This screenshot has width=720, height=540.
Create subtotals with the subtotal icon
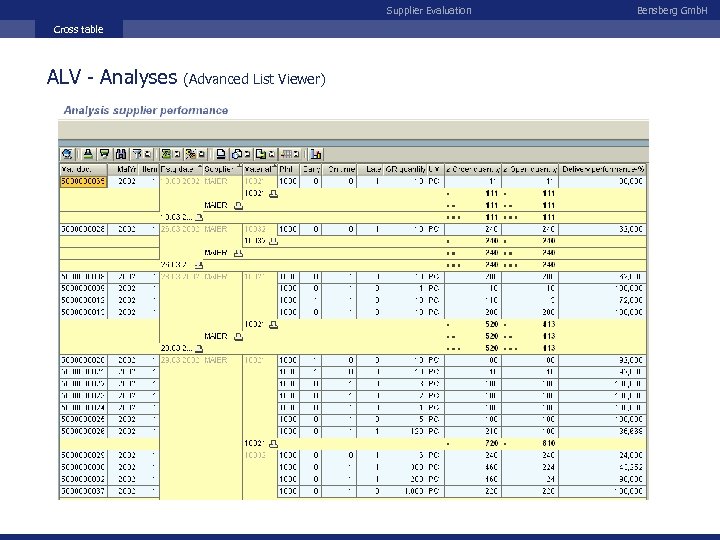coord(191,154)
